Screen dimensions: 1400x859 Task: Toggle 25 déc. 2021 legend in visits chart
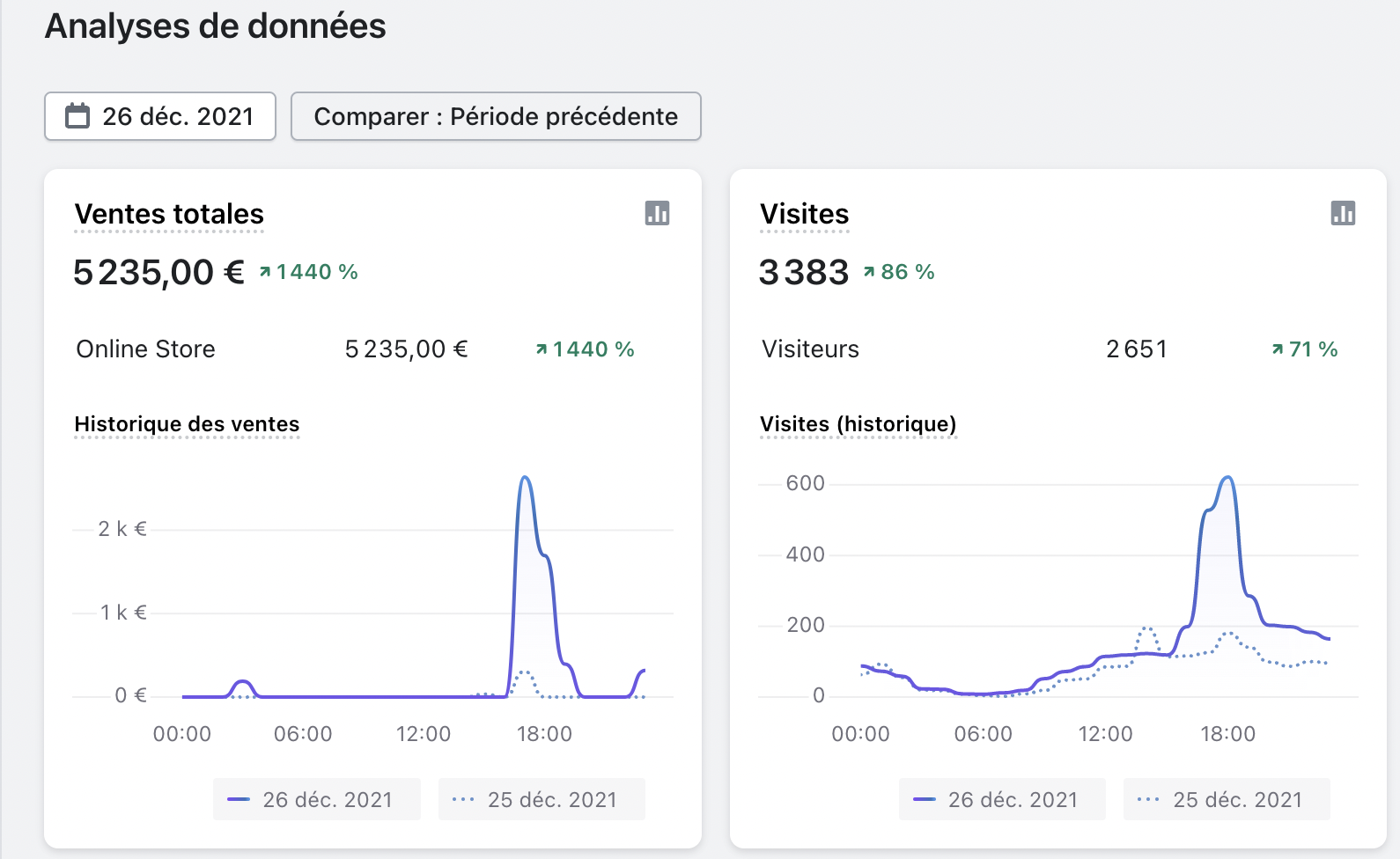1227,799
